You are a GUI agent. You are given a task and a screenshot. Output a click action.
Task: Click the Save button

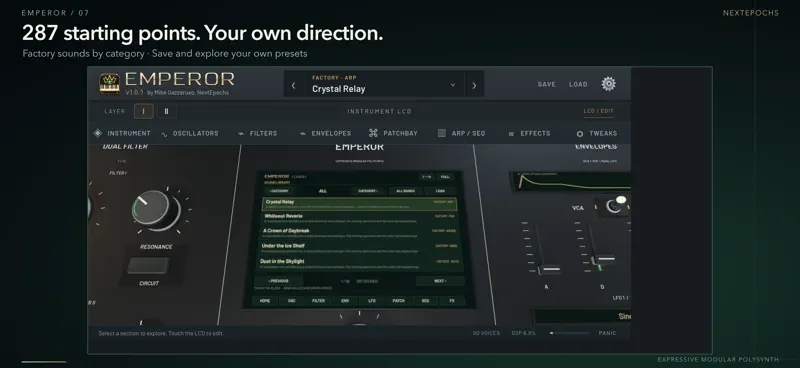tap(546, 84)
